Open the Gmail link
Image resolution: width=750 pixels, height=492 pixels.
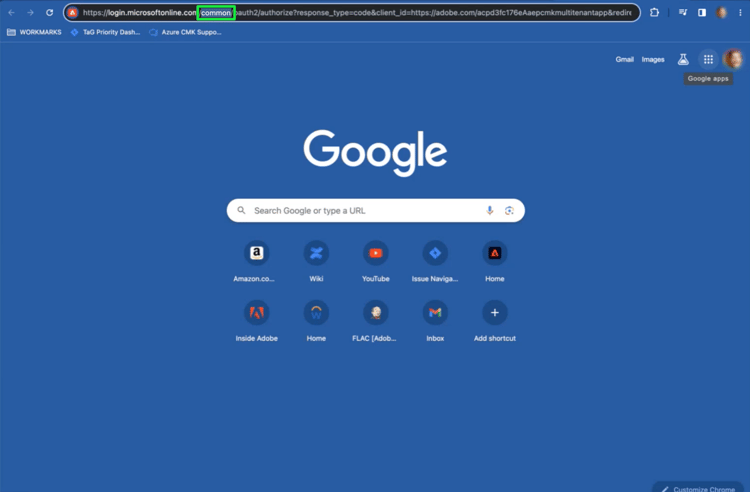(624, 59)
